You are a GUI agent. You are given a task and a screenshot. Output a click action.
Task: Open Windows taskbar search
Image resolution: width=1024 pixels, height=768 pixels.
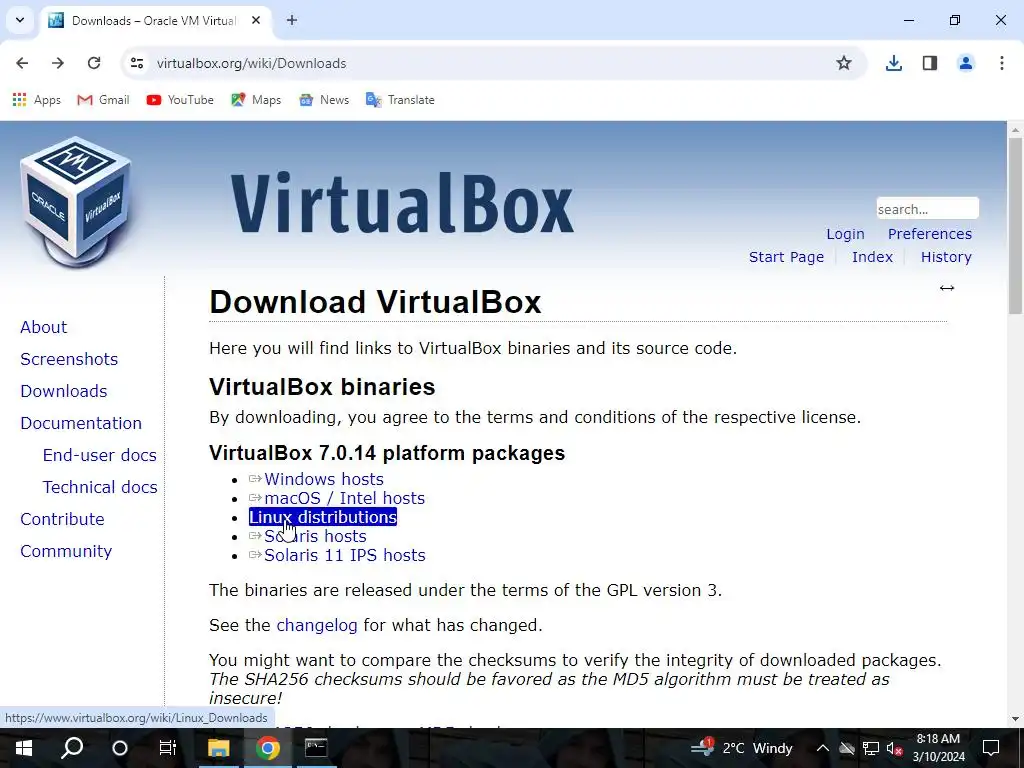click(72, 748)
